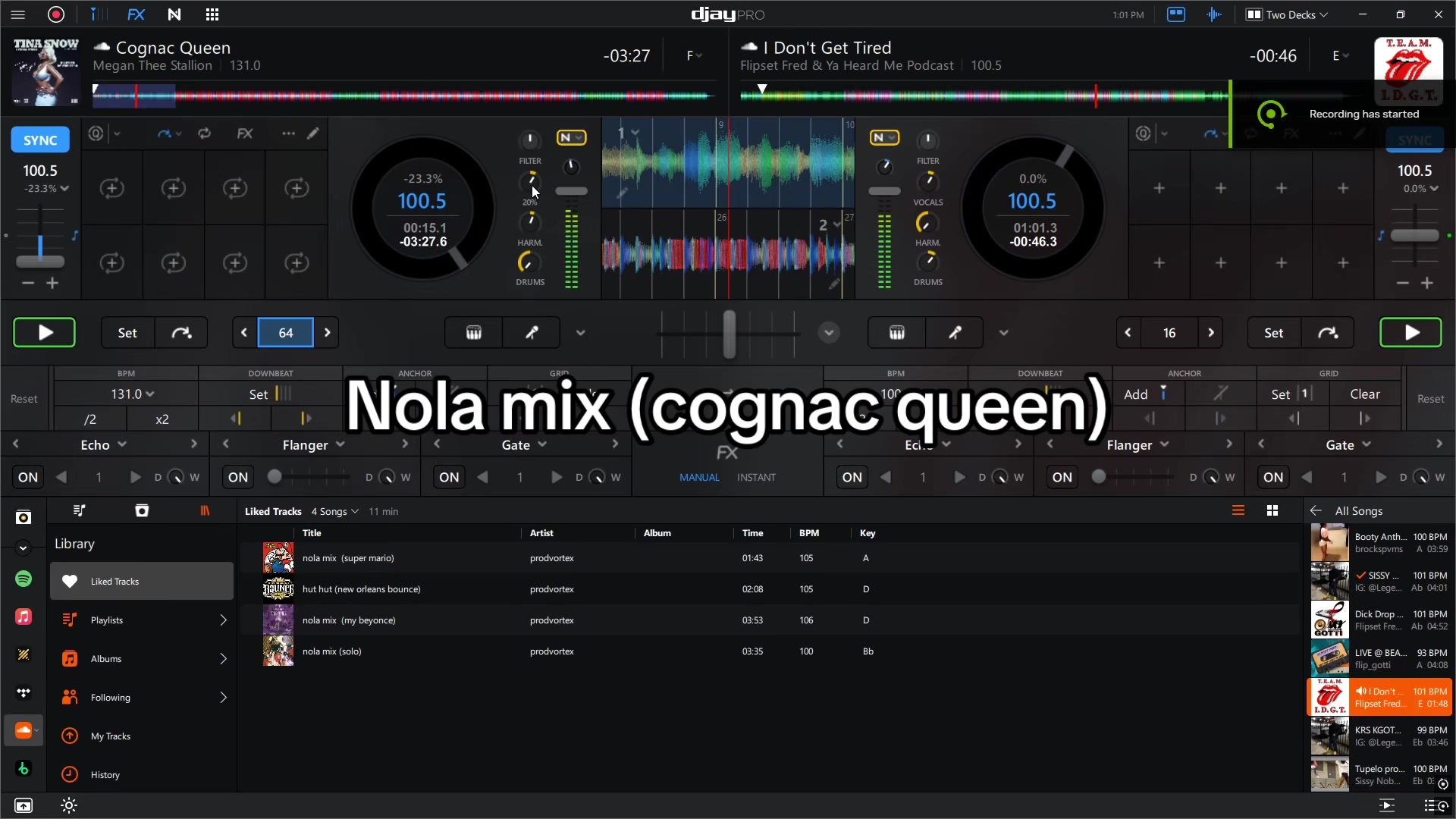Halve deck 1 BPM with /2

[x=89, y=419]
